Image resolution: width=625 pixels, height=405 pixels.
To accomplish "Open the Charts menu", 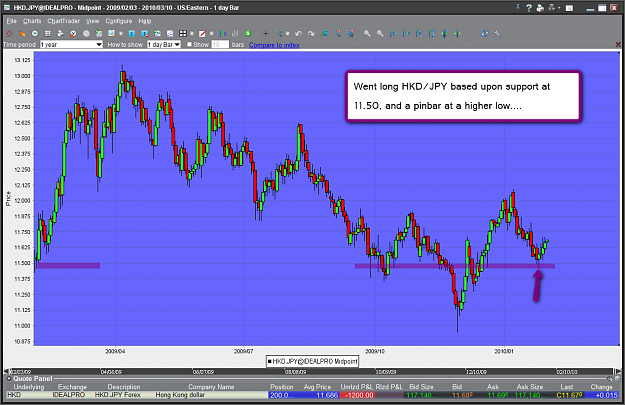I will click(x=32, y=21).
